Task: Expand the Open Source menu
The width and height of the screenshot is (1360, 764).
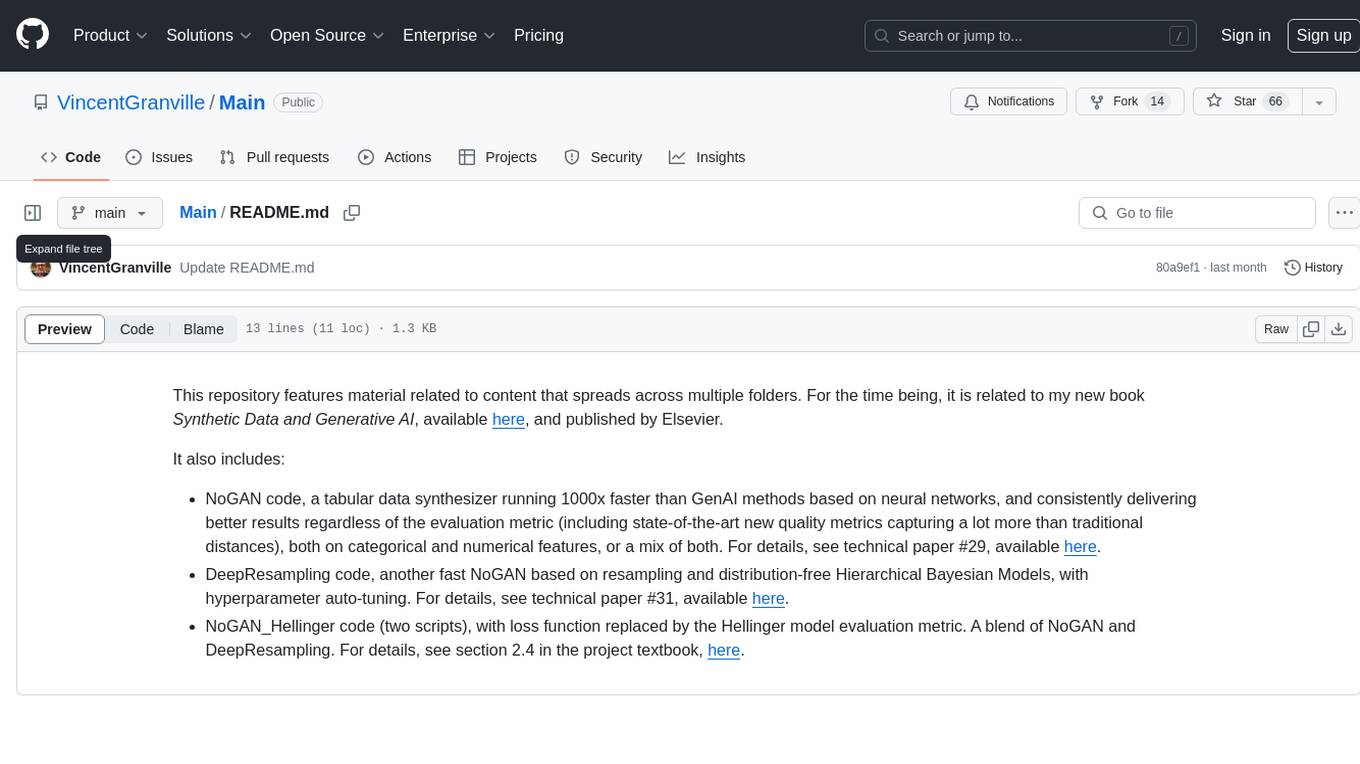Action: pyautogui.click(x=327, y=35)
